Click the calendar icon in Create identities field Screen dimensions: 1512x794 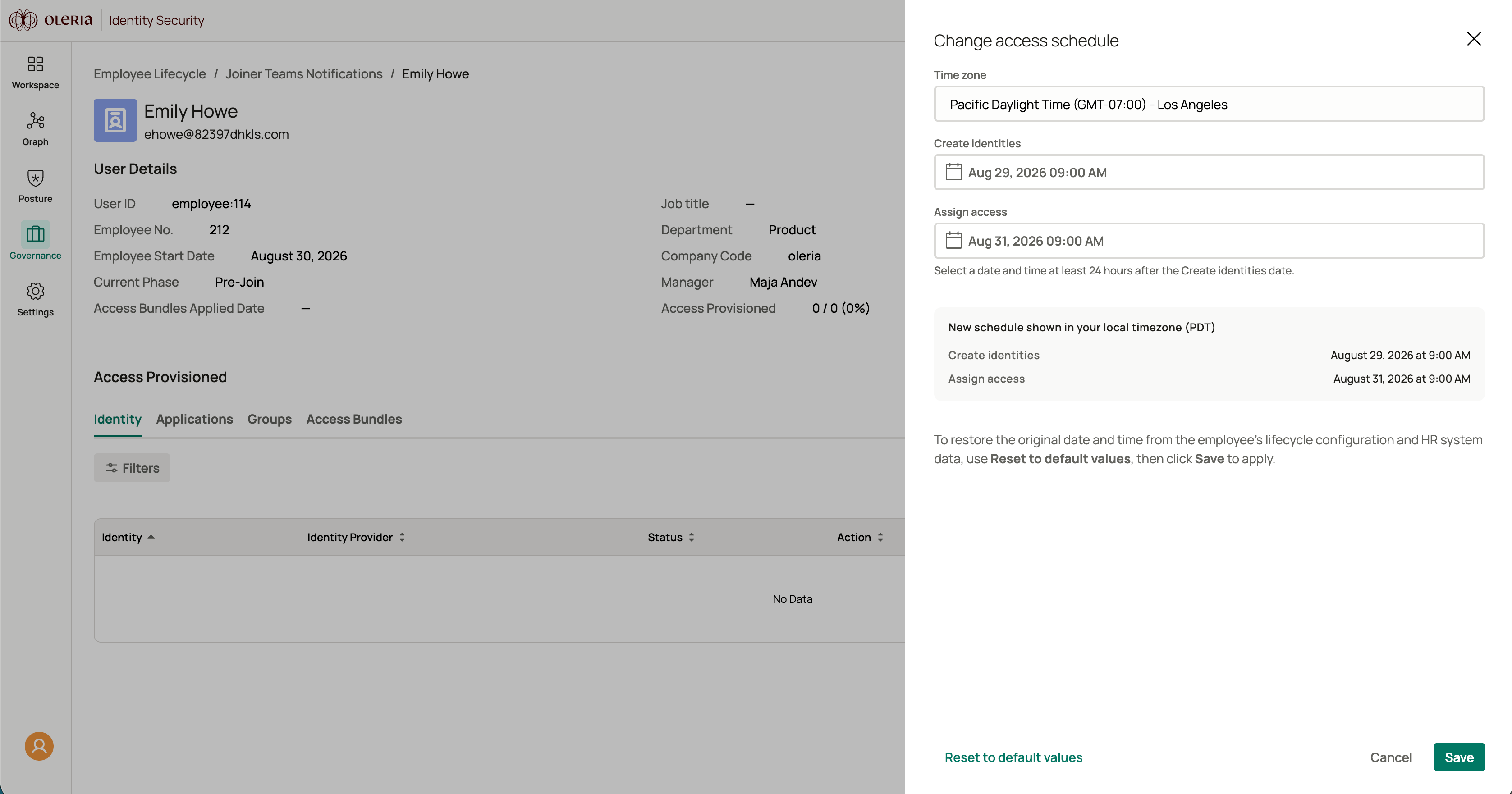tap(953, 172)
